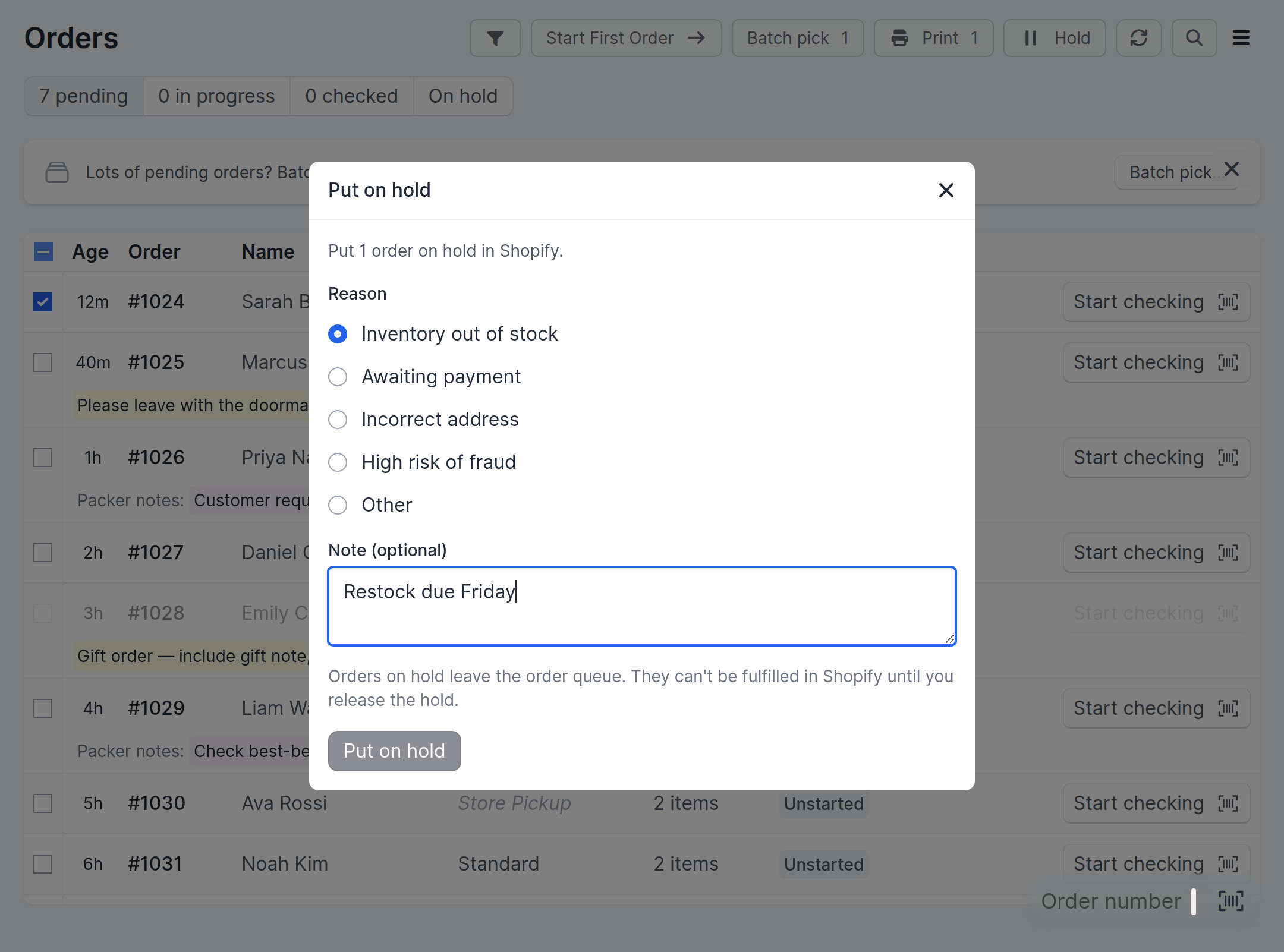Dismiss the batch pick banner
1284x952 pixels.
[1232, 169]
